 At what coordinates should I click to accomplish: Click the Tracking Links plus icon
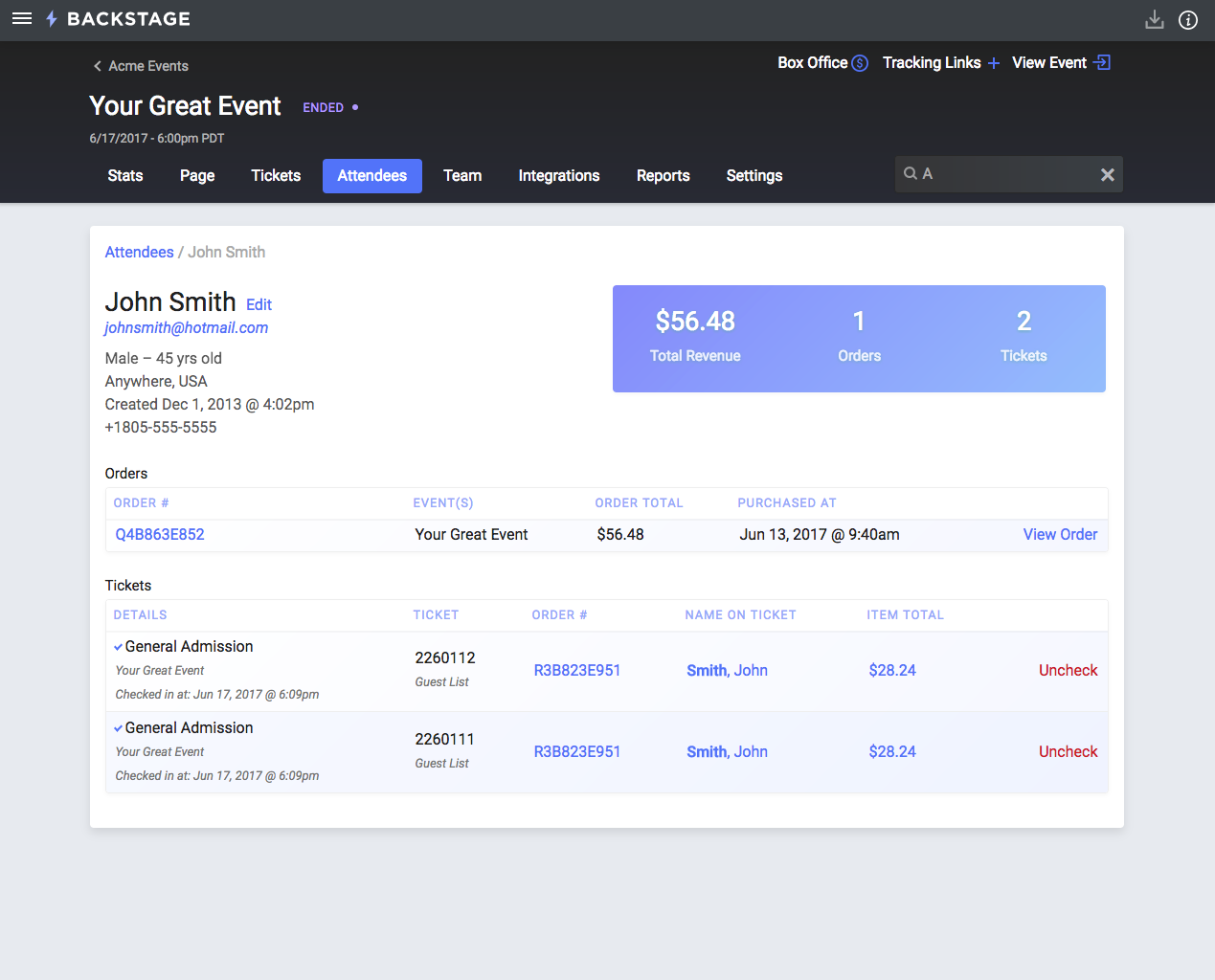tap(994, 63)
